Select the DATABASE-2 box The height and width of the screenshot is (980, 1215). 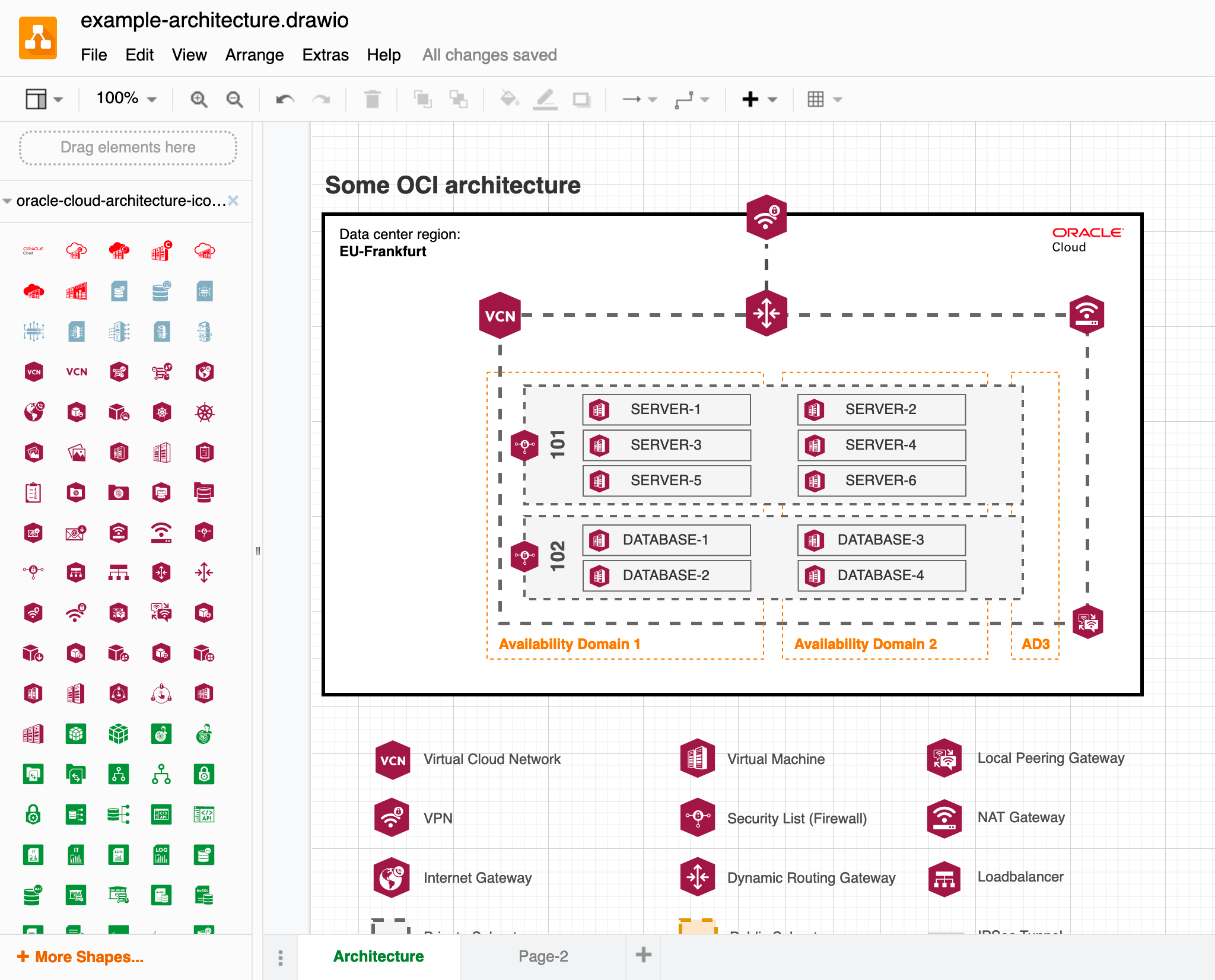[x=666, y=575]
